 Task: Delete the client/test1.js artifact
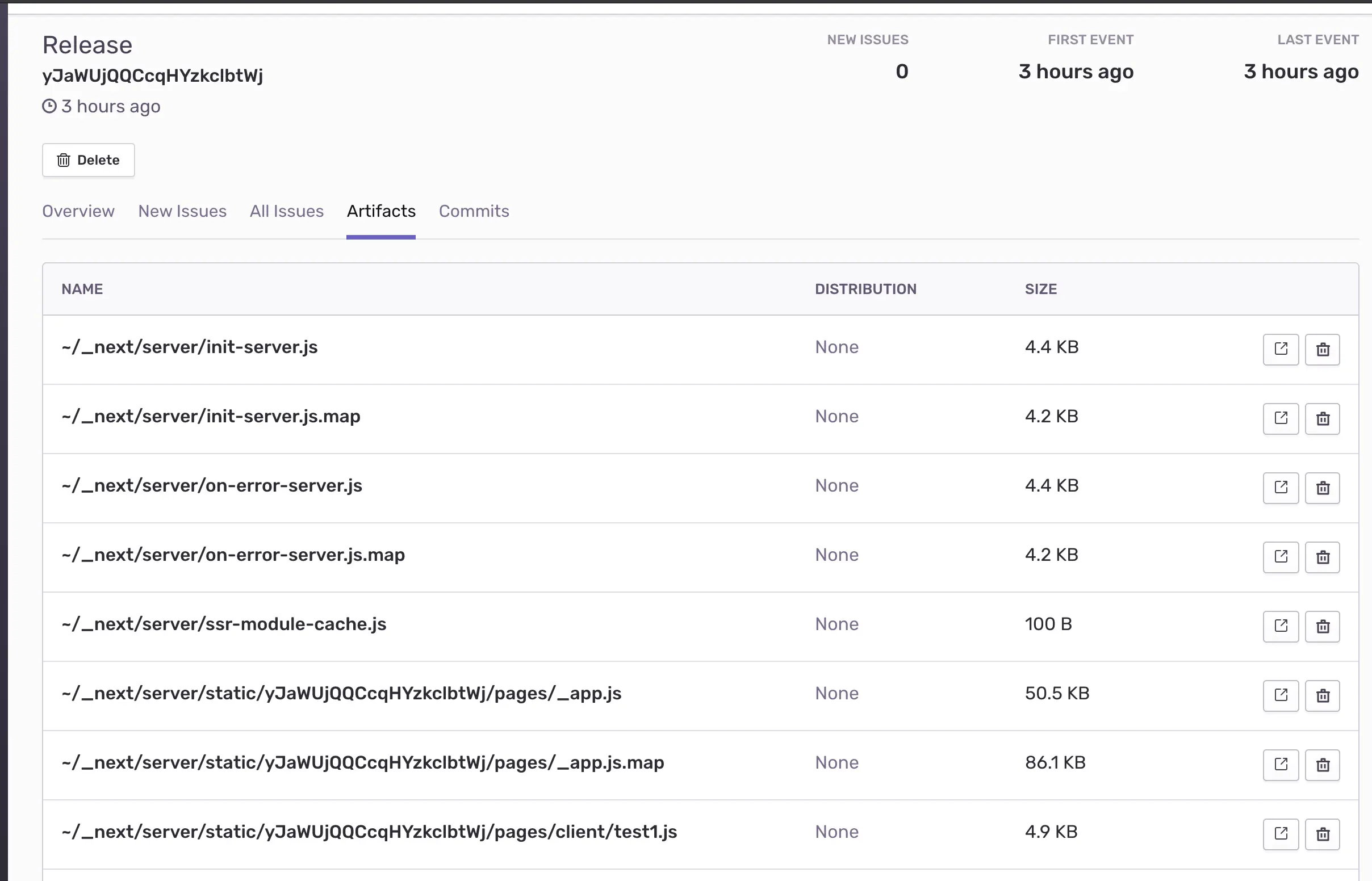[1322, 833]
